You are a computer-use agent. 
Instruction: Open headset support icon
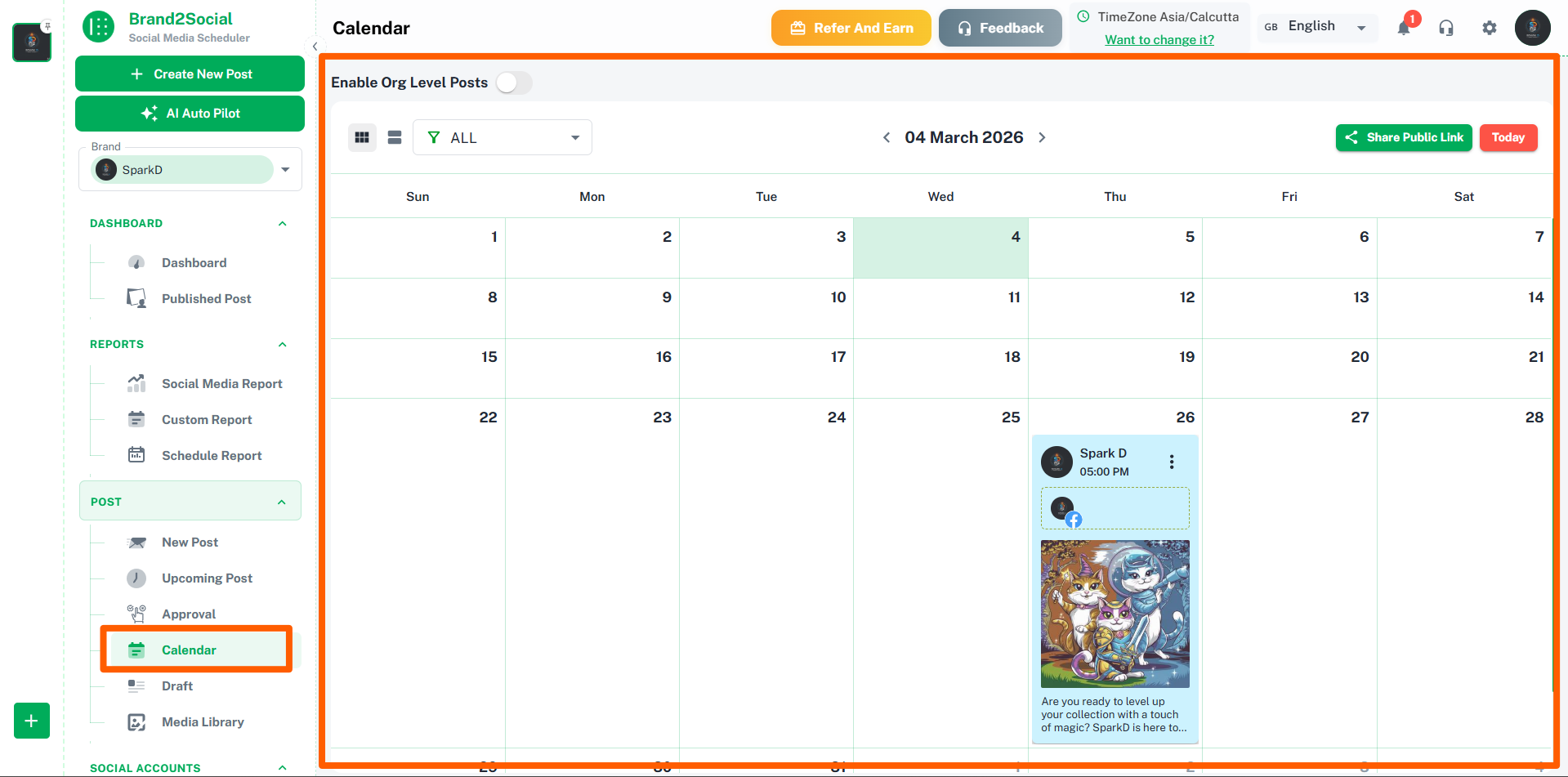tap(1446, 28)
